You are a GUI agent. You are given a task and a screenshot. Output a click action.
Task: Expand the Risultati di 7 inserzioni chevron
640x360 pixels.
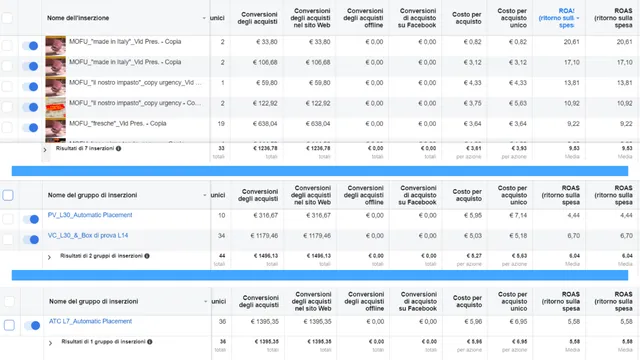click(x=45, y=150)
